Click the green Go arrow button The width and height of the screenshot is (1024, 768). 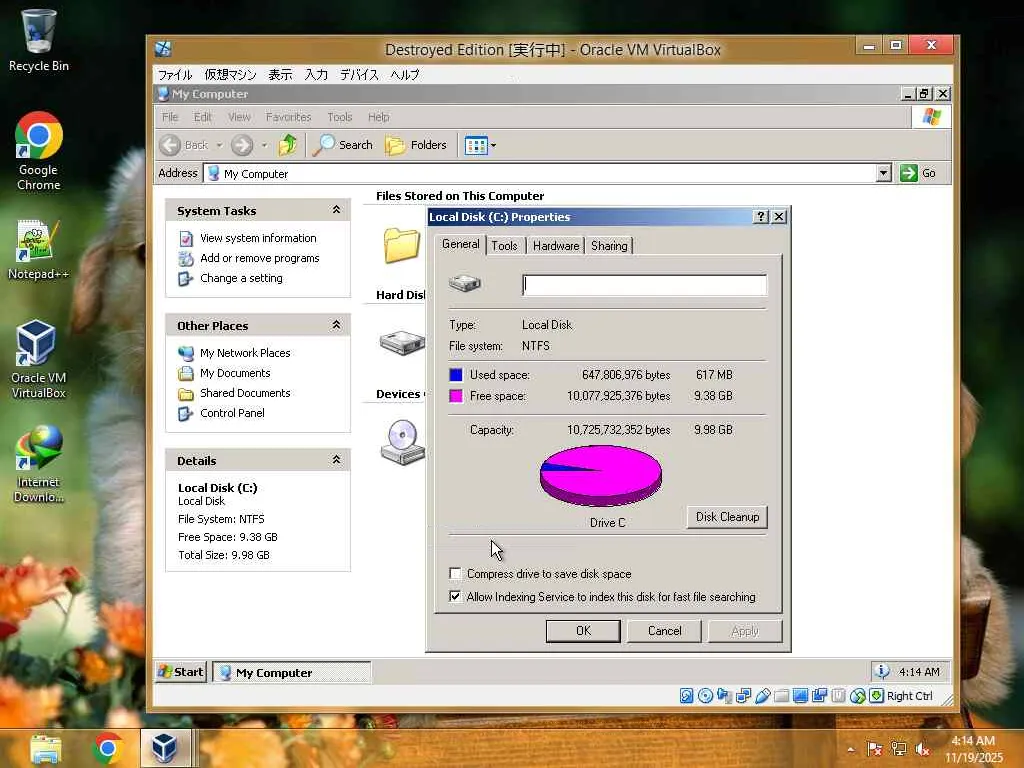tap(908, 173)
